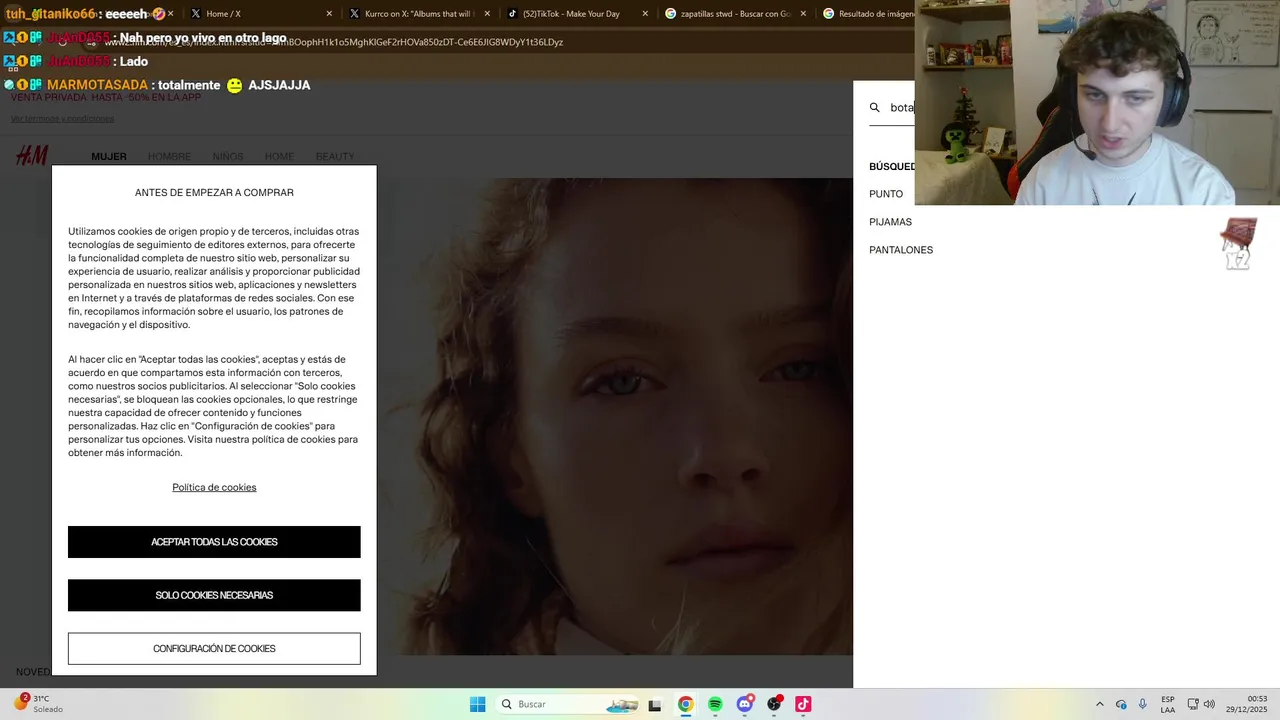Select MUJER in the H&M menu

[109, 157]
